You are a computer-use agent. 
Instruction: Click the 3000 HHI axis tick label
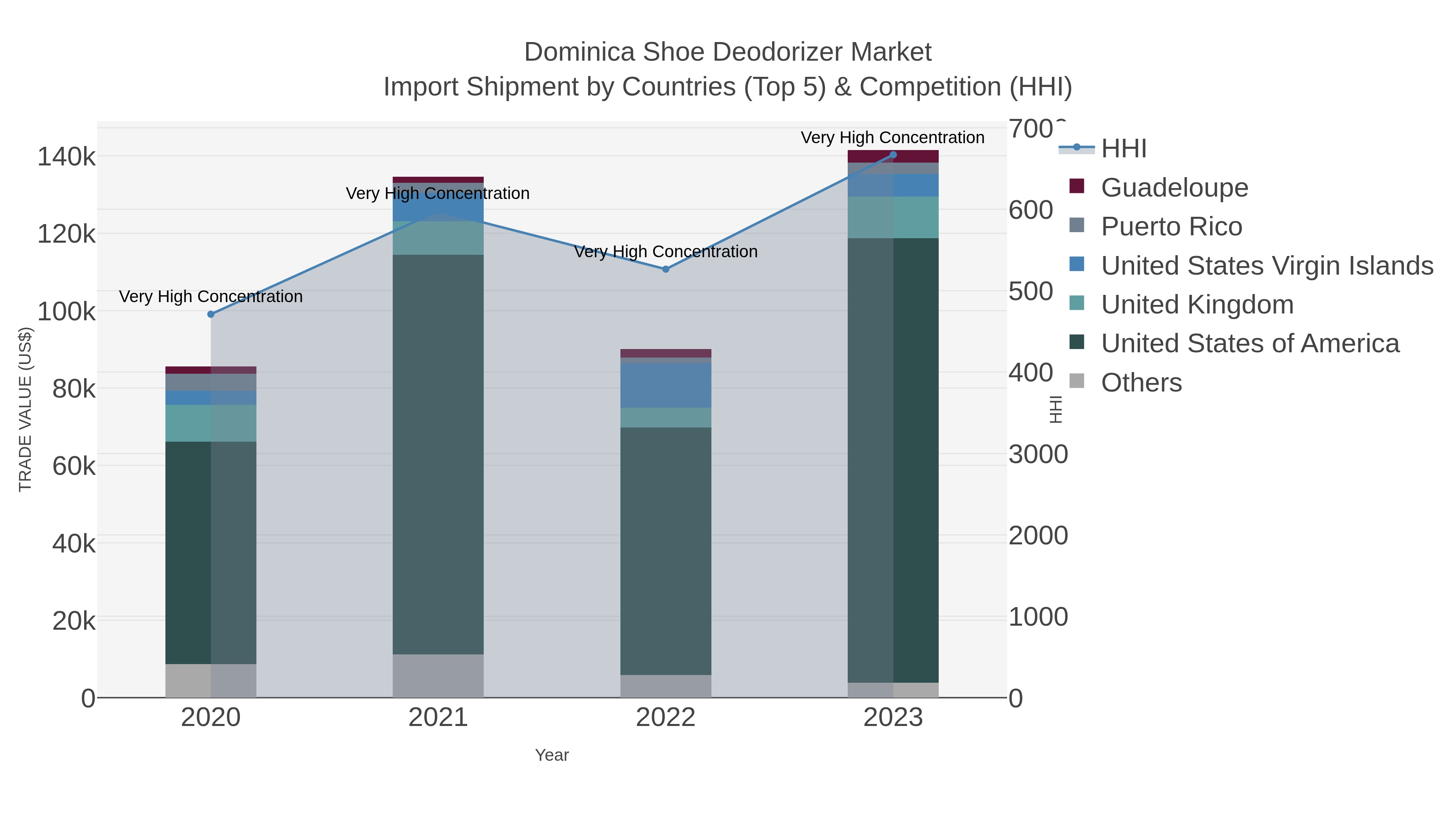pyautogui.click(x=1038, y=455)
